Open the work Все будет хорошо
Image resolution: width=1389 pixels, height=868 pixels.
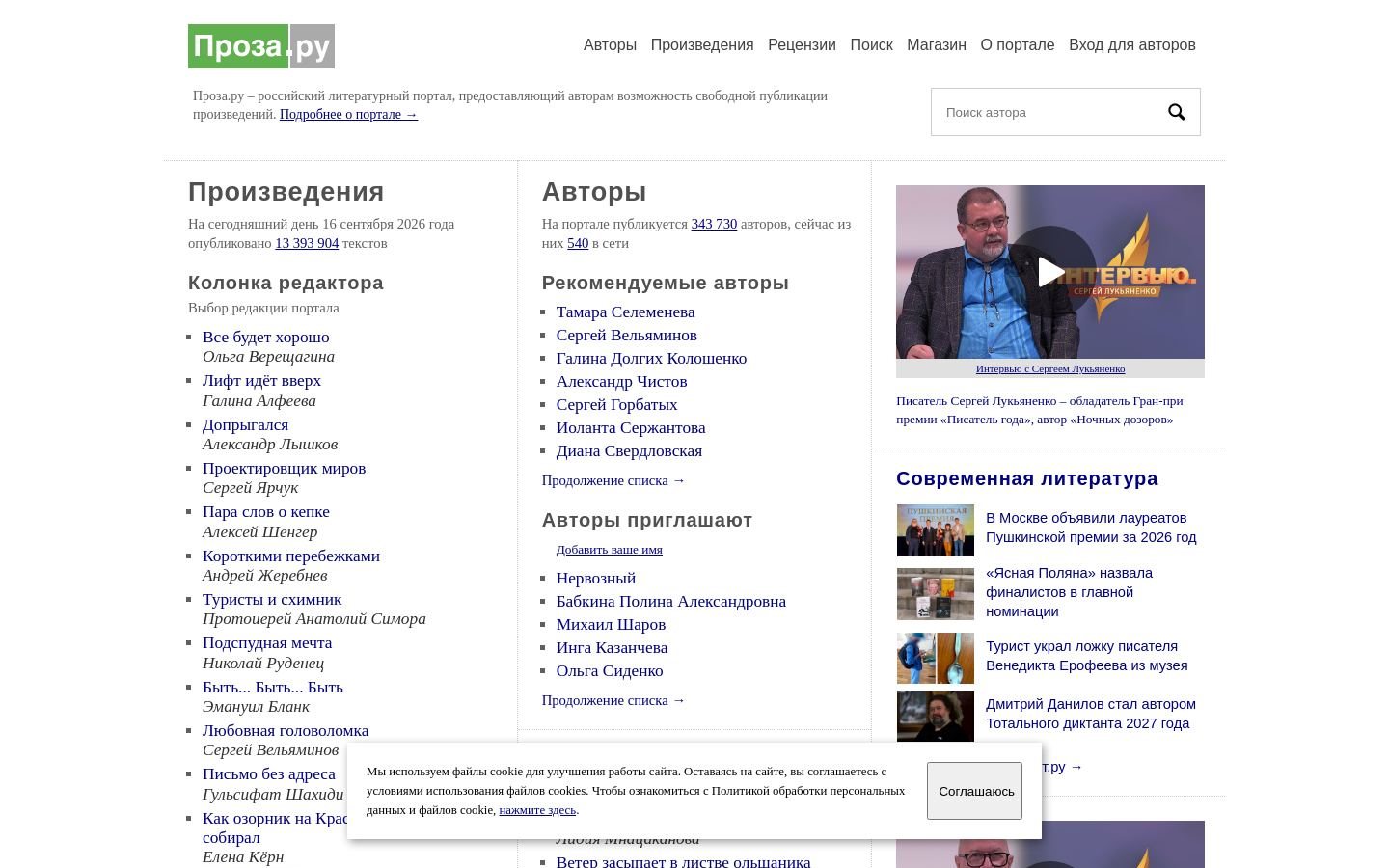[x=265, y=337]
